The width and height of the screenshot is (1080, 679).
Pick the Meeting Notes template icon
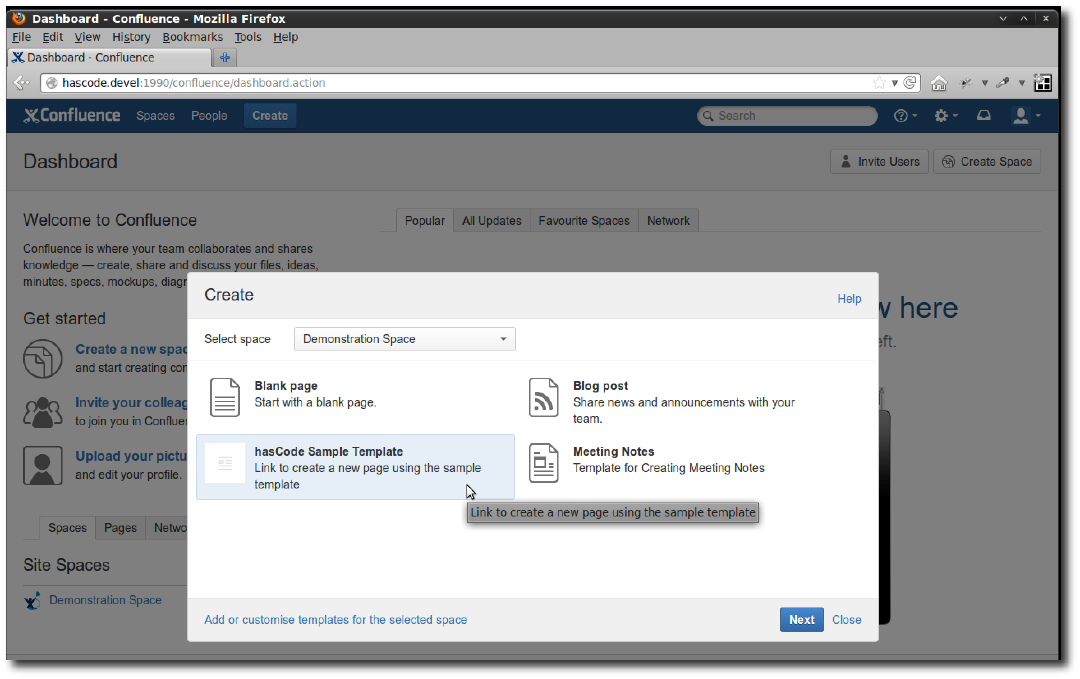[543, 463]
